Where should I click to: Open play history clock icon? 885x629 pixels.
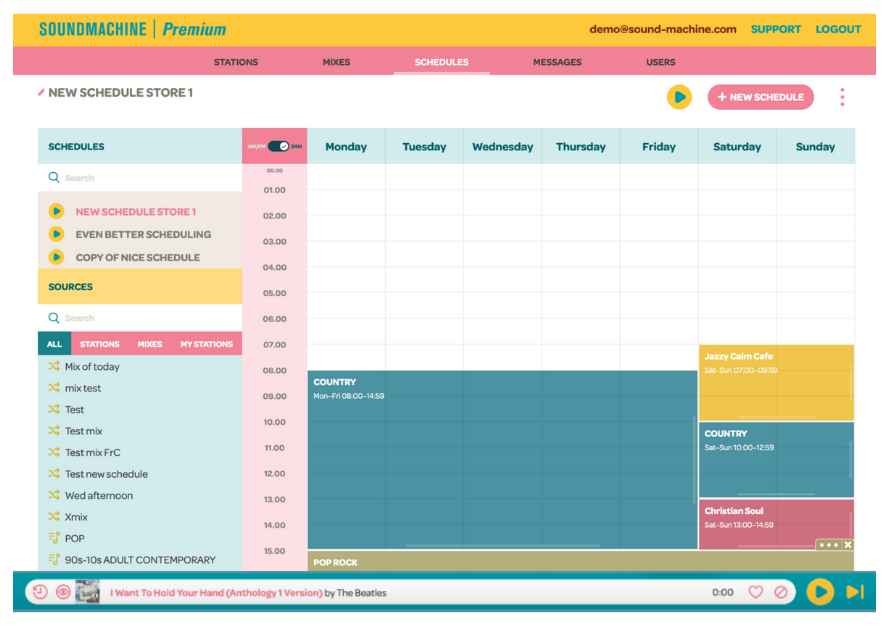tap(39, 592)
